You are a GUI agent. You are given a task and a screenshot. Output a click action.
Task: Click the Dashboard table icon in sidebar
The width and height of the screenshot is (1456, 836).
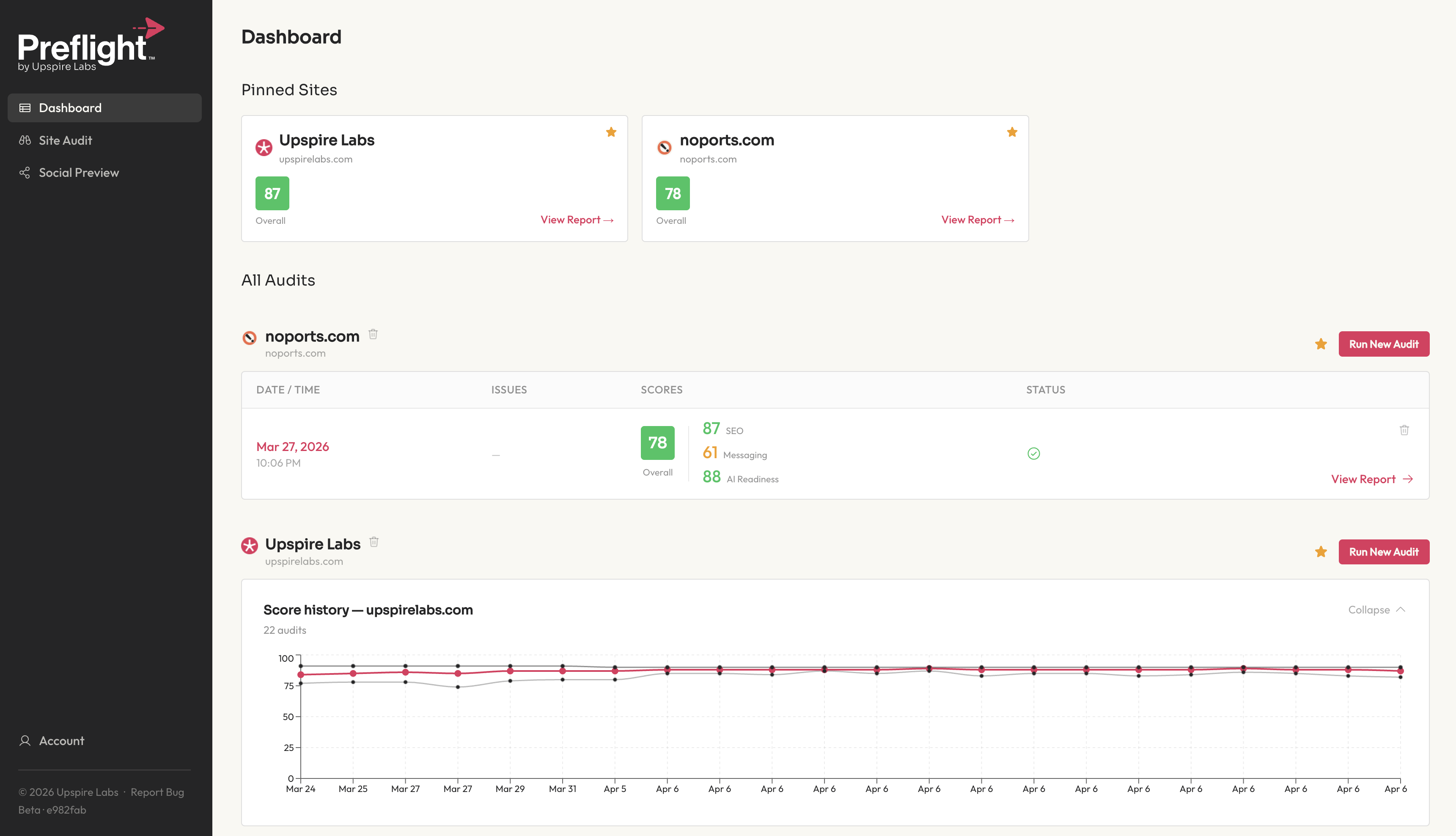[x=25, y=108]
